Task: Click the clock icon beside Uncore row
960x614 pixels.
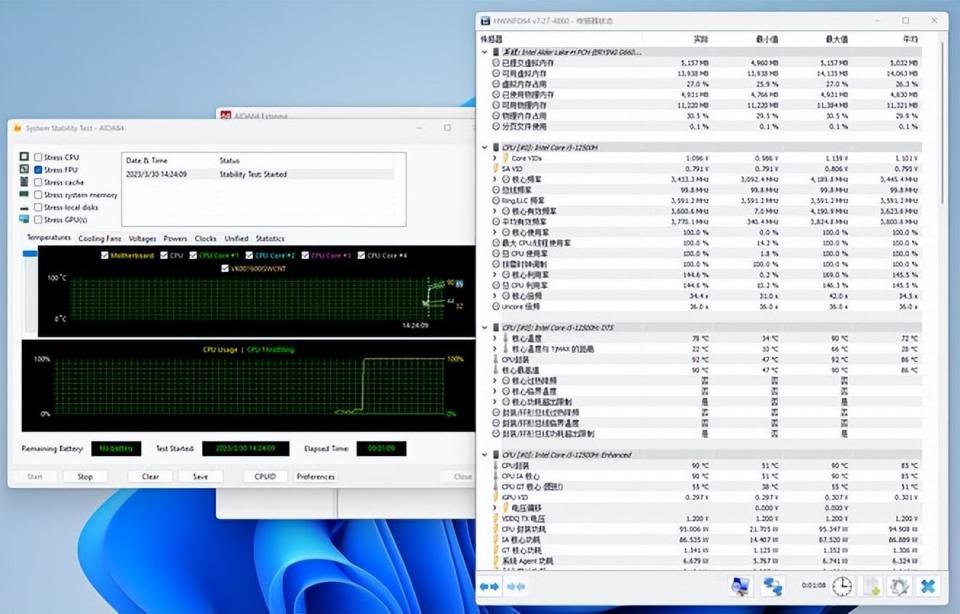Action: coord(496,306)
